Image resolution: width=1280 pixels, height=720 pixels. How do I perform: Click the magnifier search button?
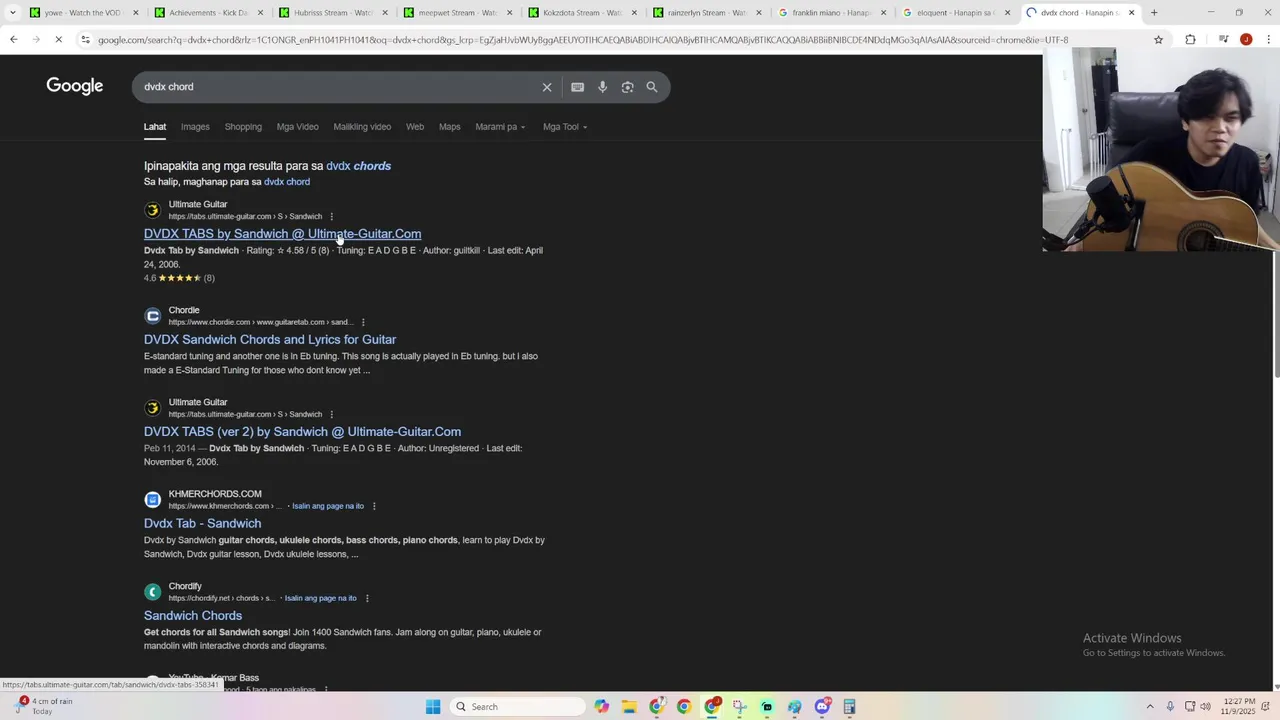tap(652, 87)
